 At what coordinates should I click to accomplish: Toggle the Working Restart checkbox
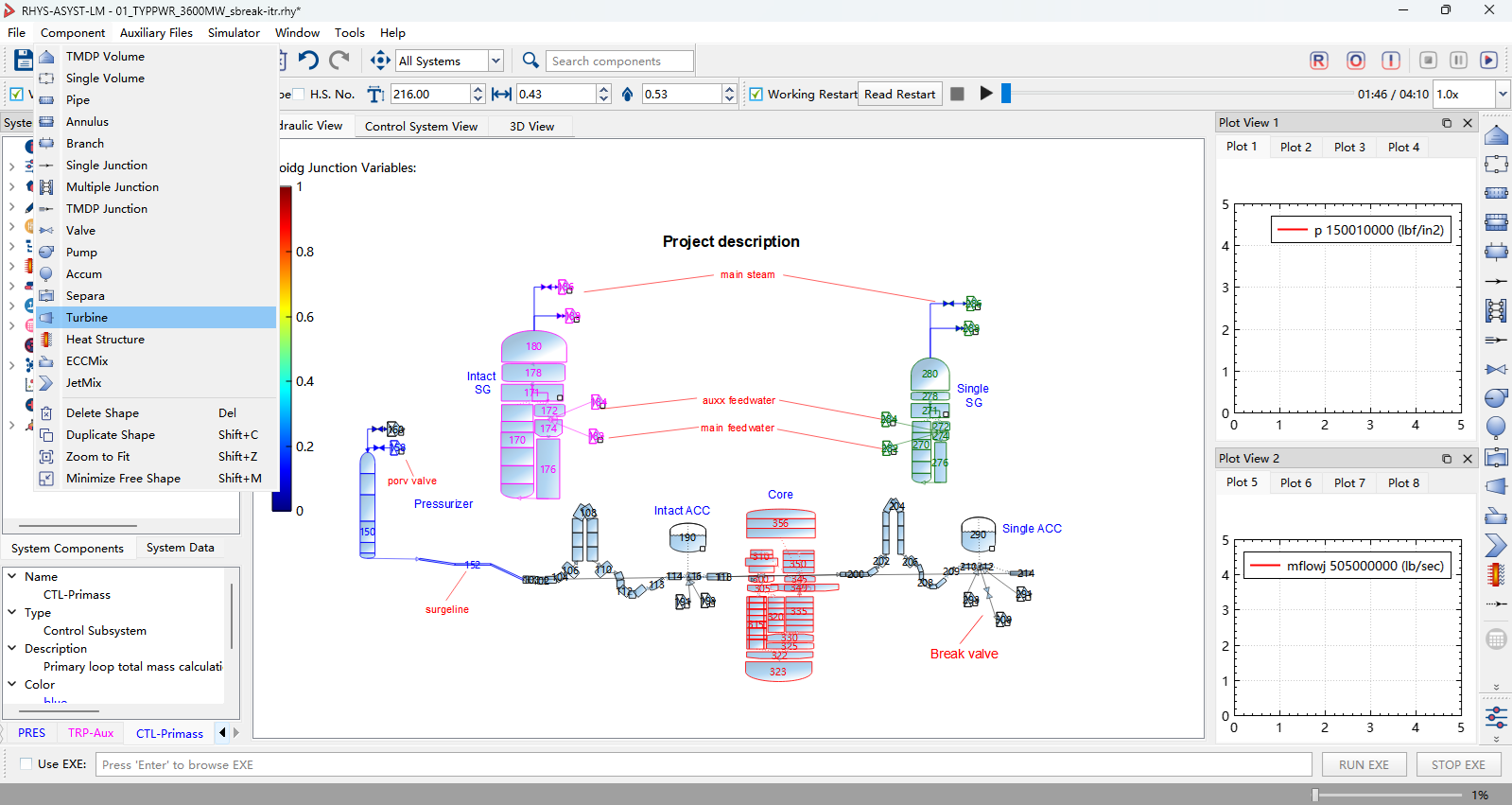[x=756, y=95]
